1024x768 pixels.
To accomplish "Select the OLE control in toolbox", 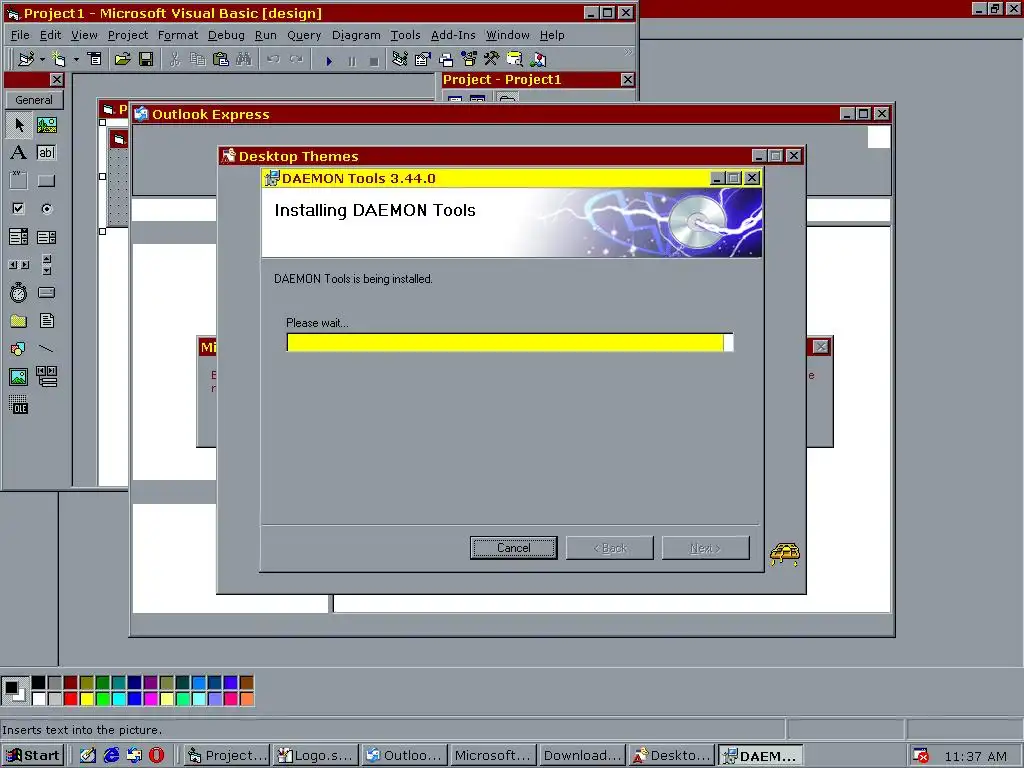I will coord(18,405).
